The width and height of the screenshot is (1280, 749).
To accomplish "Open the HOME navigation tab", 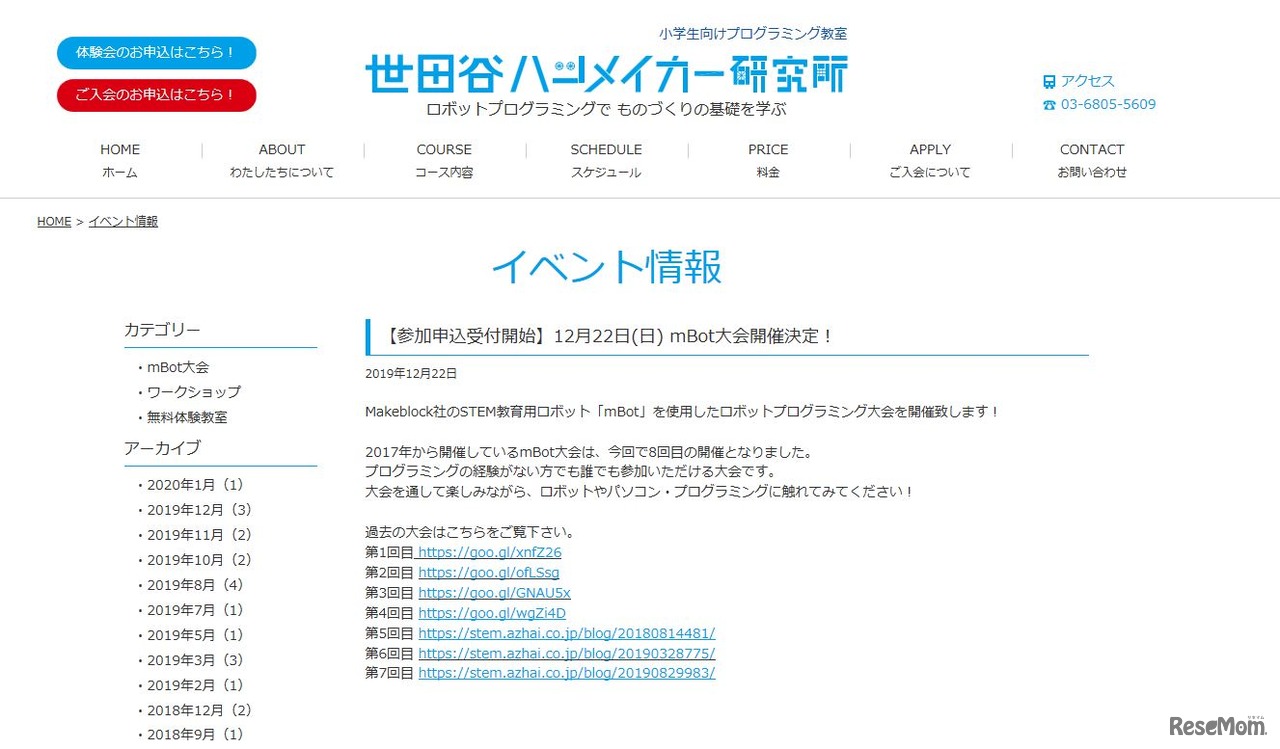I will click(120, 160).
